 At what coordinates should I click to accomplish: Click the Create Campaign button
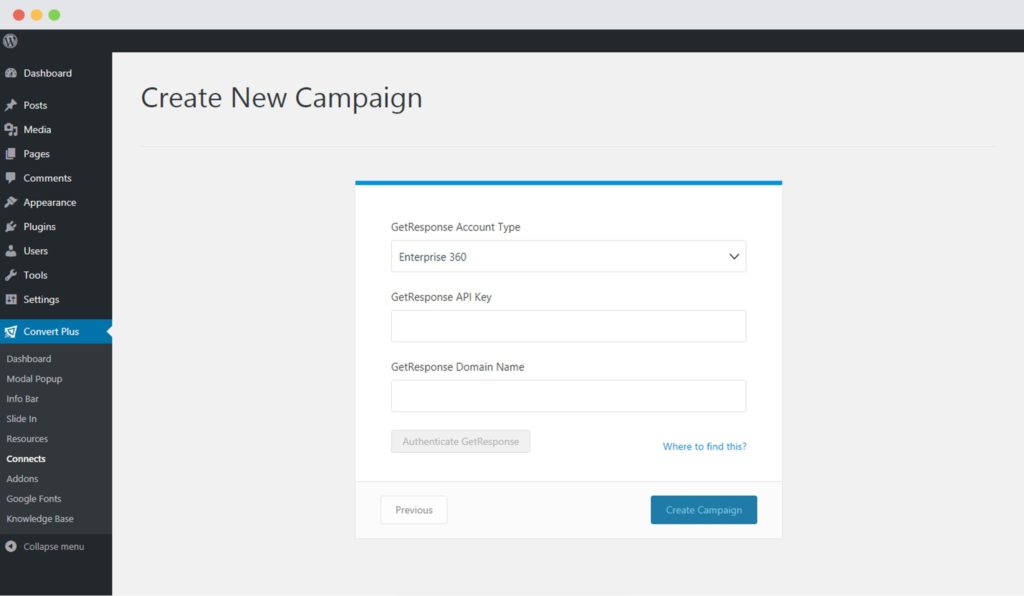click(703, 509)
